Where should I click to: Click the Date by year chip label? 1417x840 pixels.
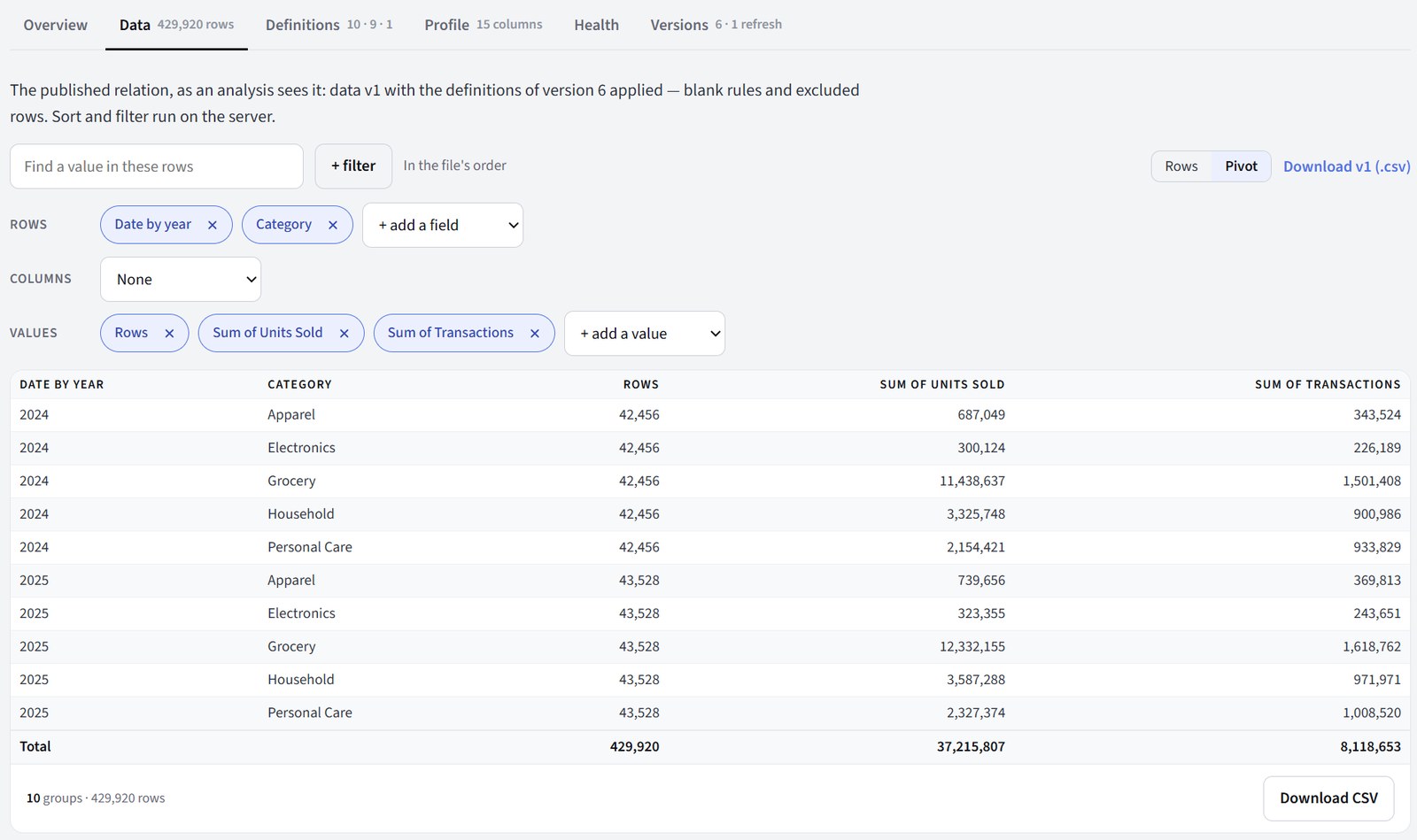[152, 225]
